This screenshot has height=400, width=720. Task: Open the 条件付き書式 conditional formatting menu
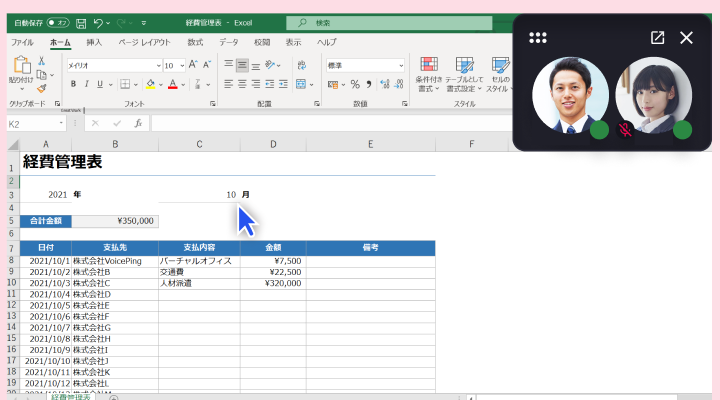point(429,73)
